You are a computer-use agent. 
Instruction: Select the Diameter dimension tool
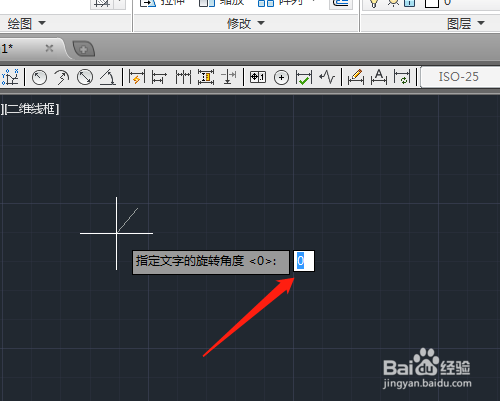[85, 77]
